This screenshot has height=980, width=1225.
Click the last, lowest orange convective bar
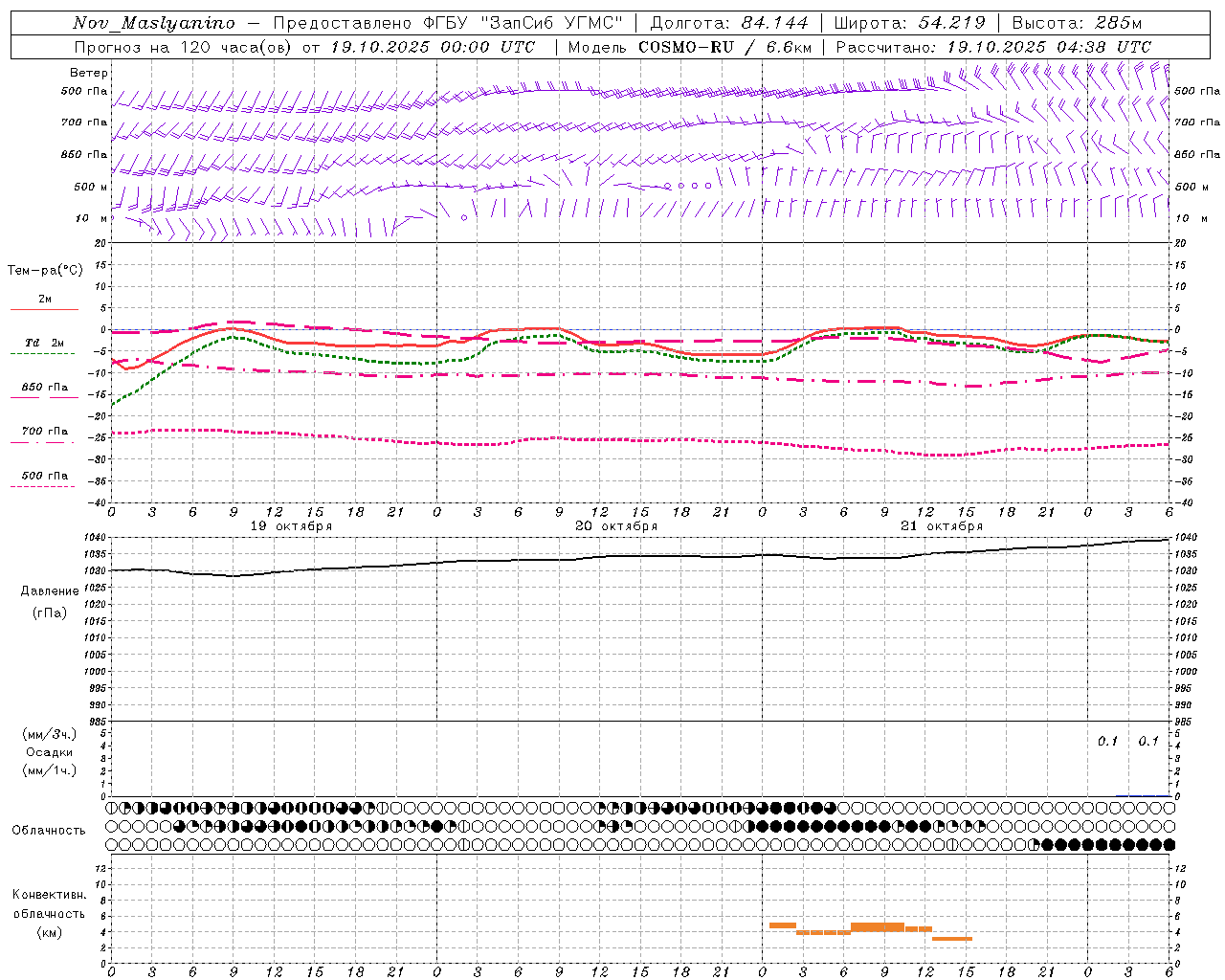(x=952, y=939)
